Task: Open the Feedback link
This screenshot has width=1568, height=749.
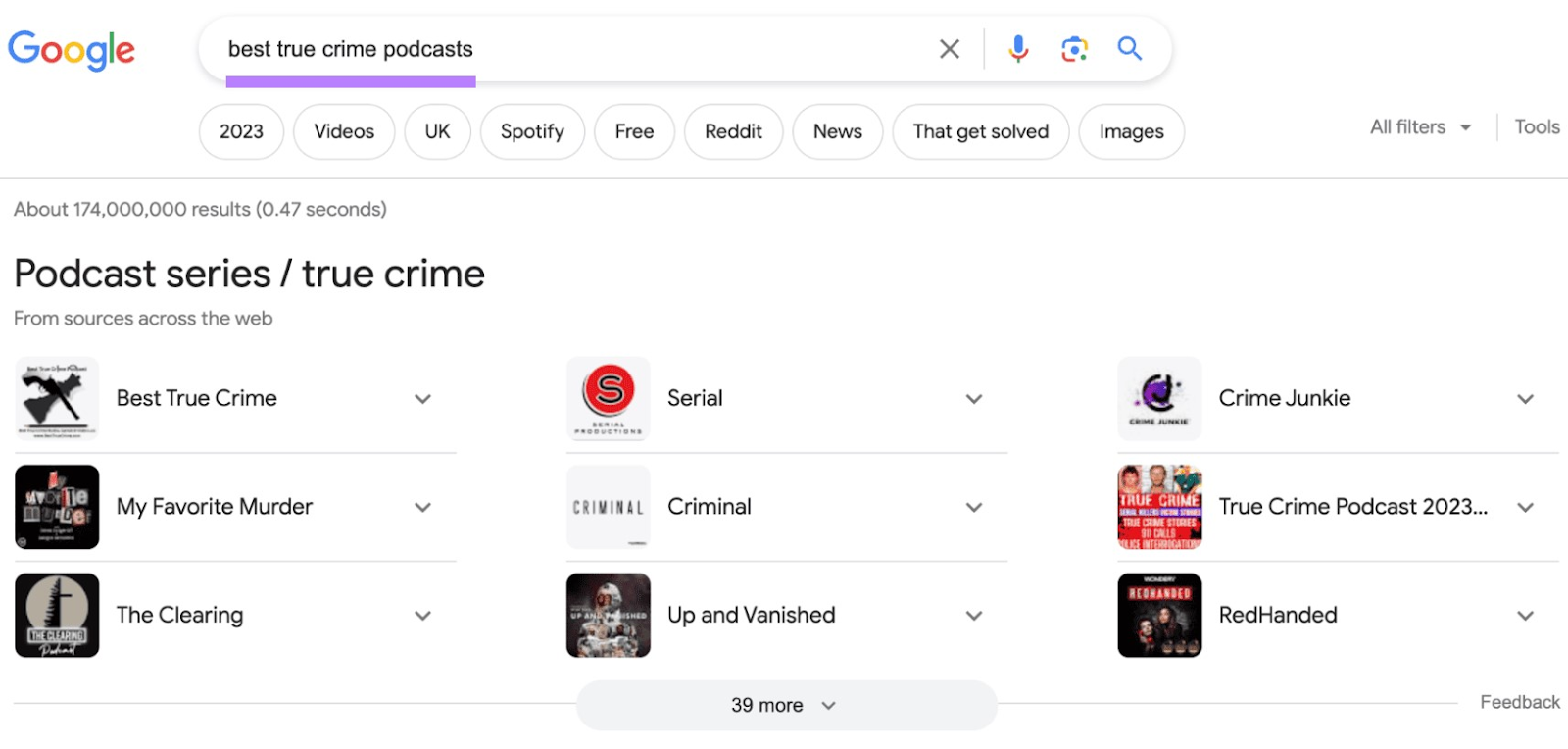Action: click(x=1519, y=702)
